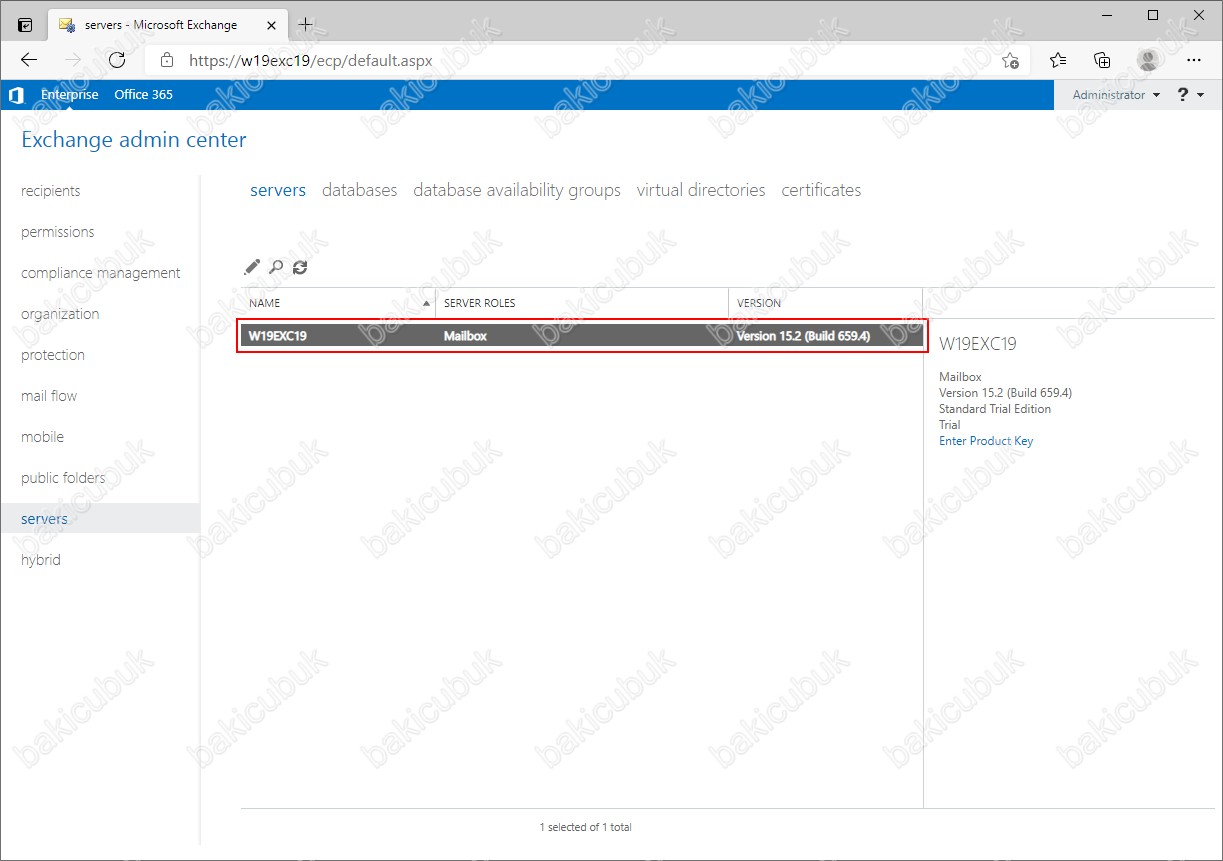Viewport: 1223px width, 861px height.
Task: Open the certificates tab
Action: (821, 190)
